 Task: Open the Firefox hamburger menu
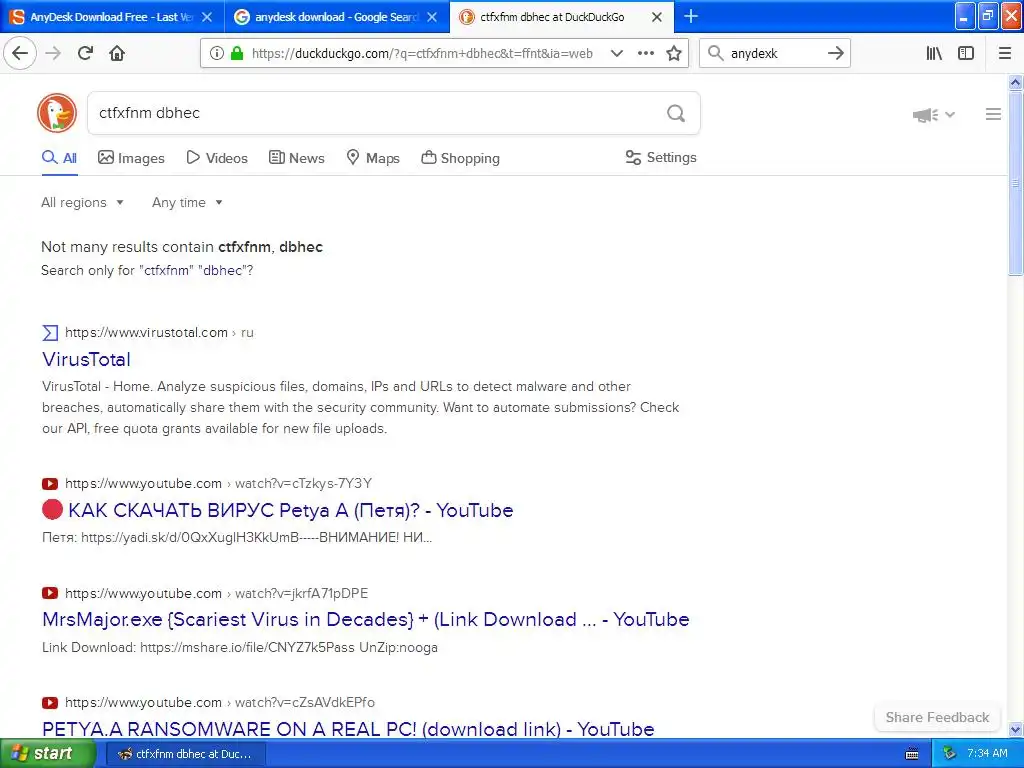click(x=1005, y=54)
